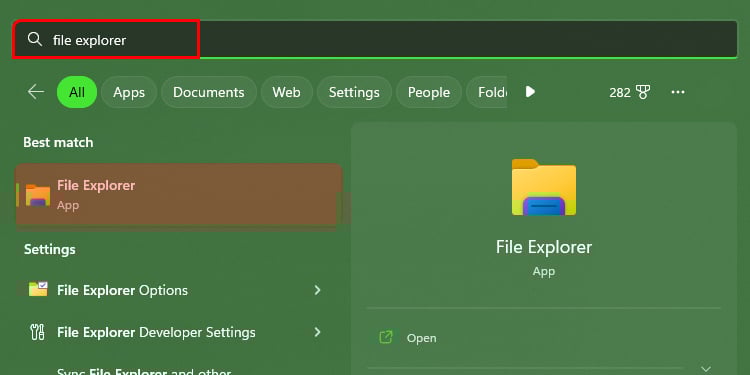The image size is (750, 375).
Task: Open the 282 rewards points badge
Action: click(629, 92)
